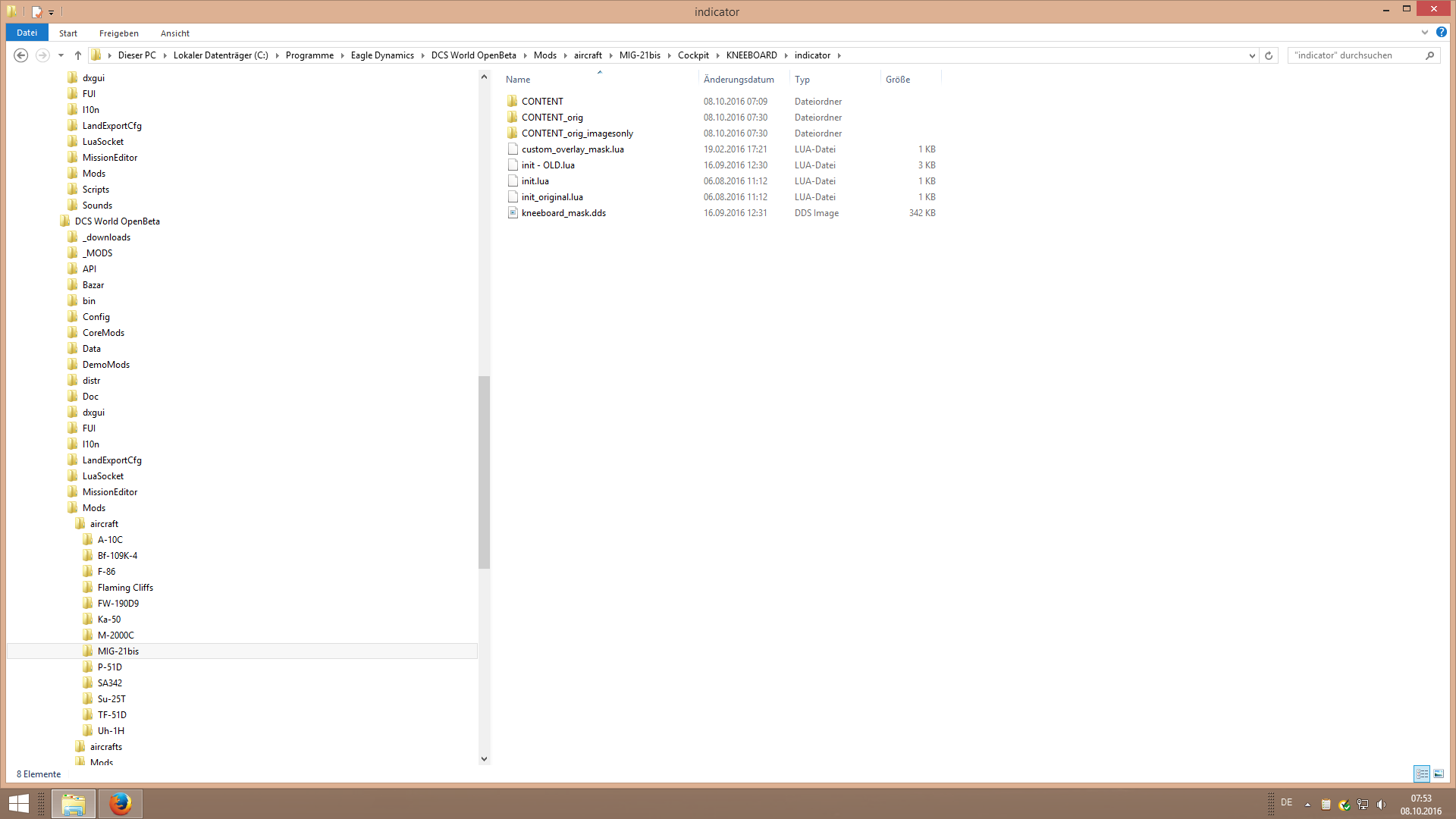The image size is (1456, 819).
Task: Switch to the Start ribbon tab
Action: point(68,33)
